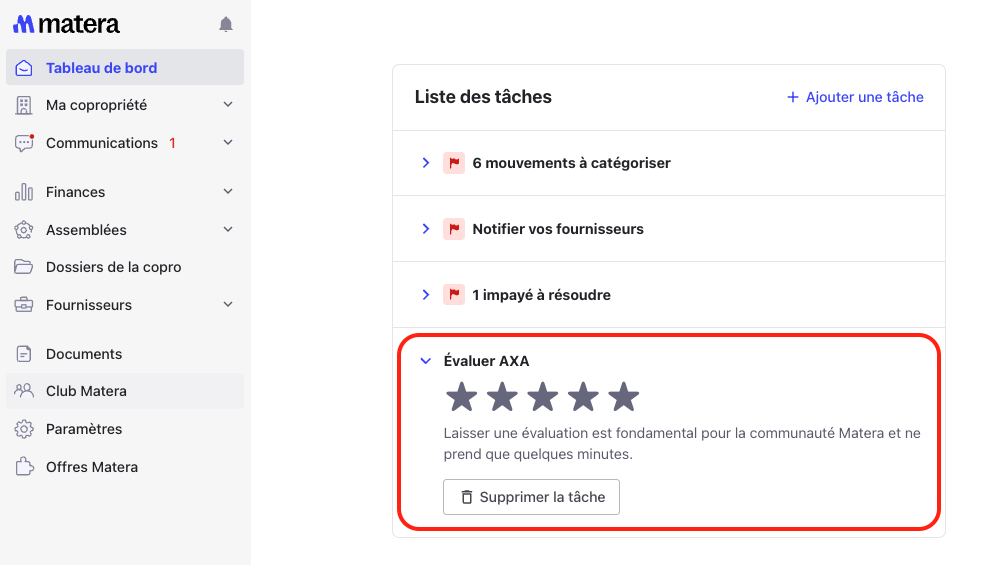
Task: Expand the Communications submenu chevron
Action: (228, 143)
